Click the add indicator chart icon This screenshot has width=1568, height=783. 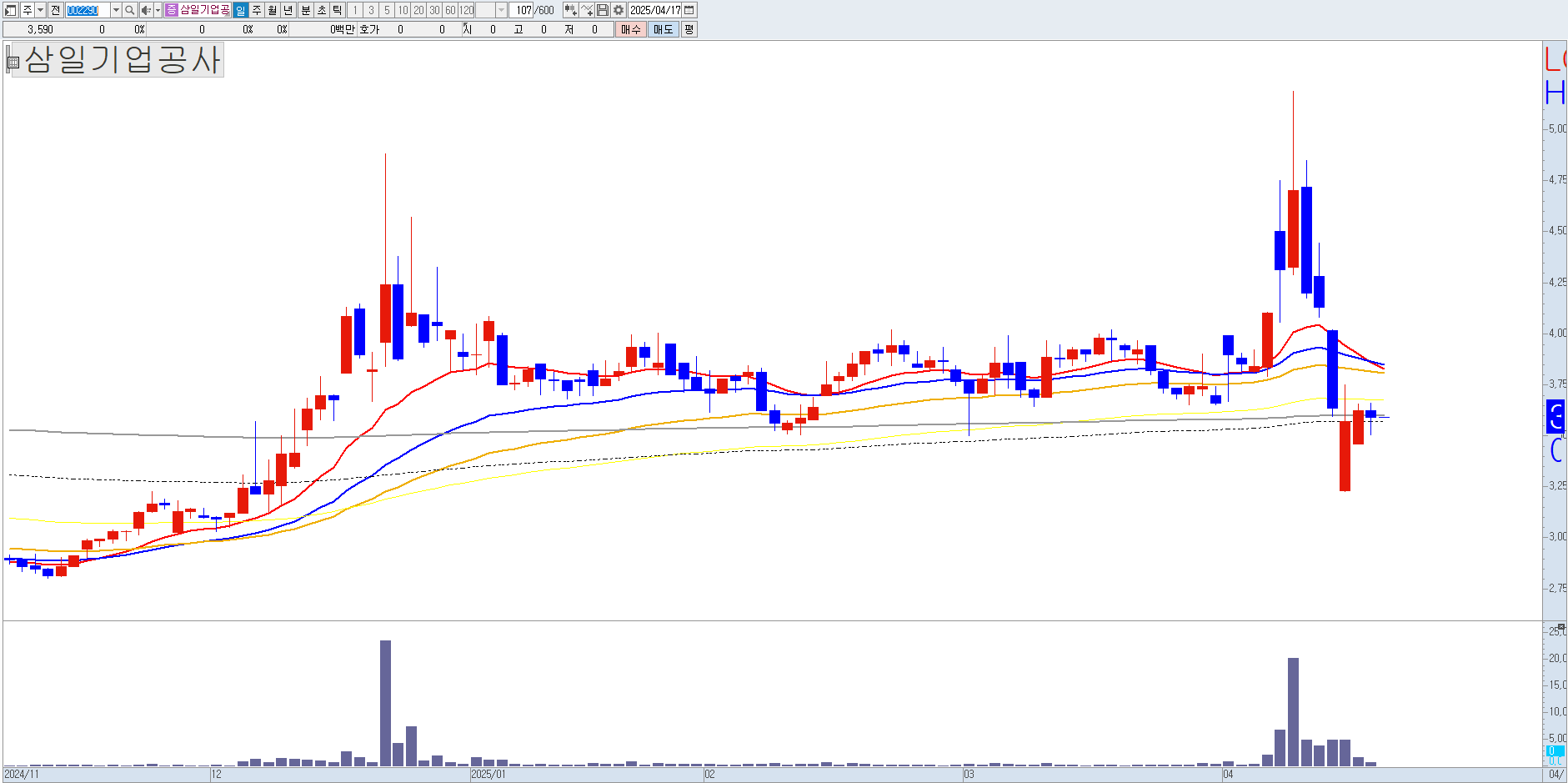coord(570,10)
